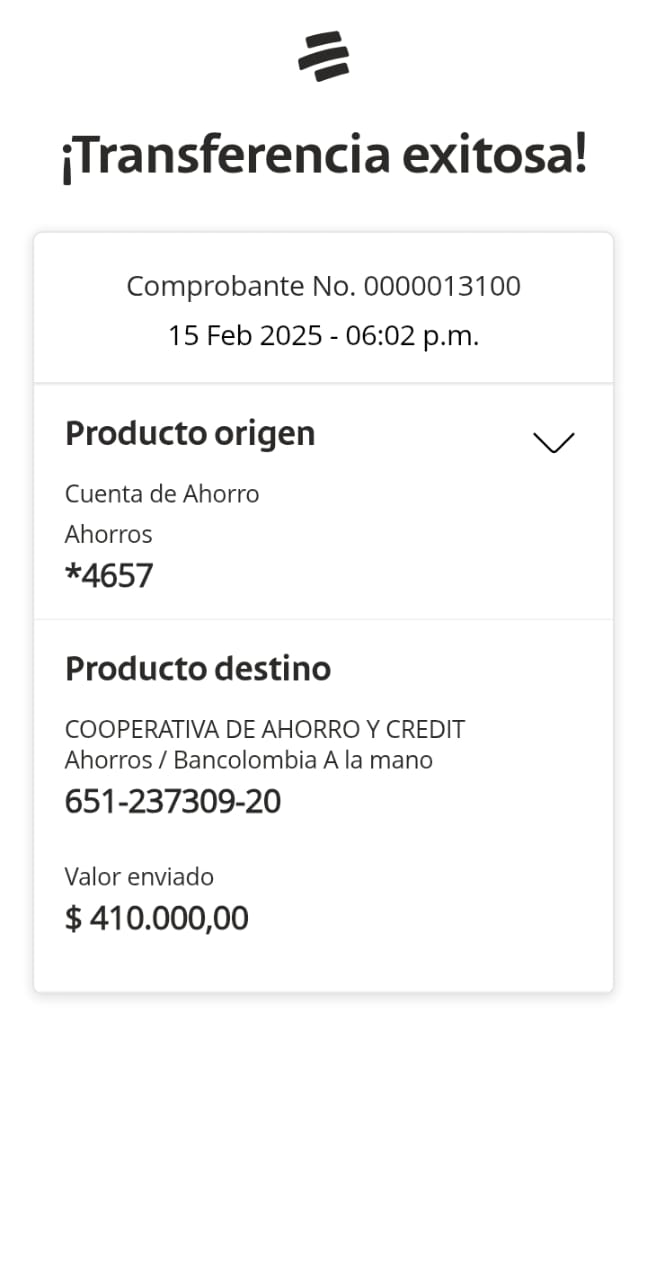The height and width of the screenshot is (1280, 647).
Task: Collapse the Producto origen chevron
Action: [x=553, y=442]
